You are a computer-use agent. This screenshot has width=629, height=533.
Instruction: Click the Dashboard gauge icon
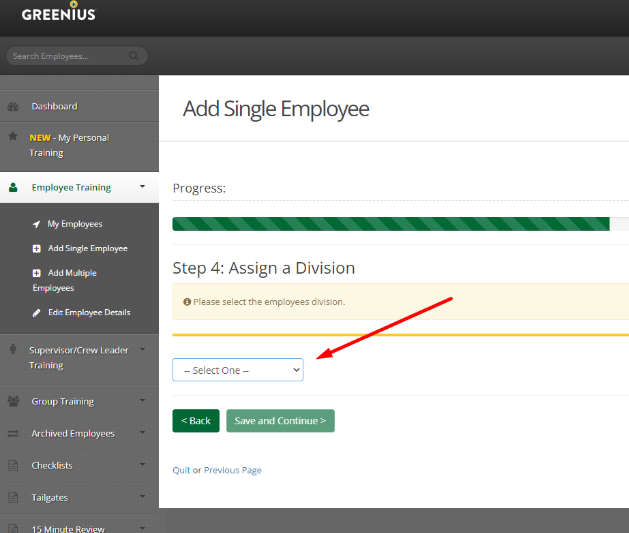13,107
